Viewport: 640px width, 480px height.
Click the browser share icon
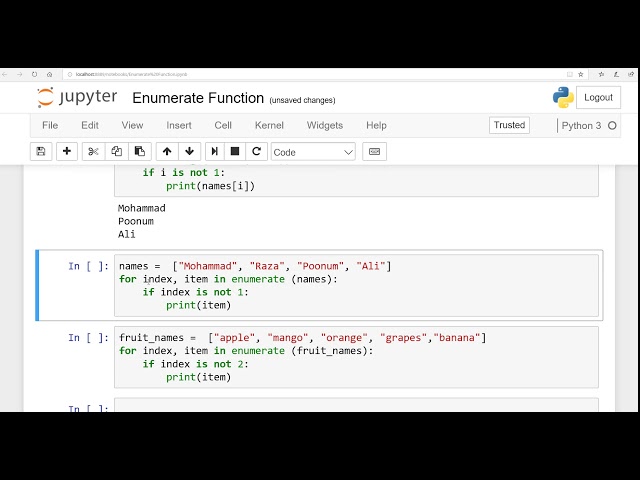(x=631, y=74)
